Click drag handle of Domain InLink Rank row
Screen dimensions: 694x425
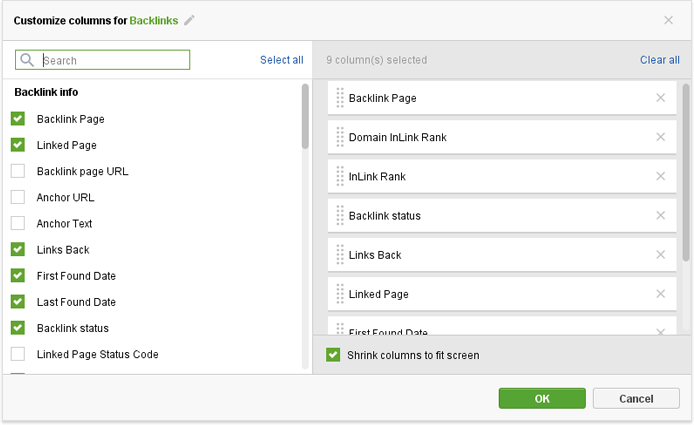point(340,137)
